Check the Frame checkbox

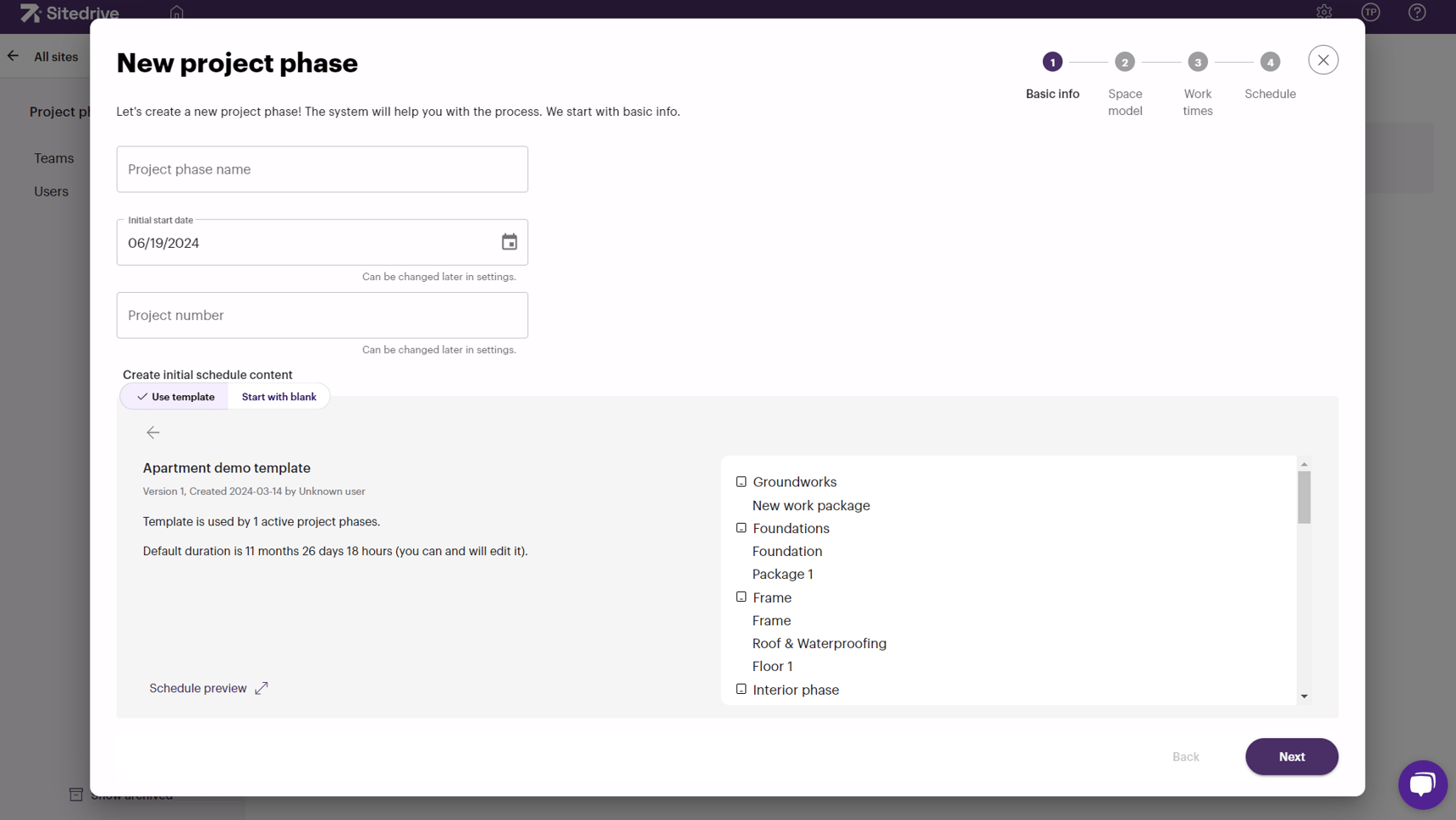[741, 597]
